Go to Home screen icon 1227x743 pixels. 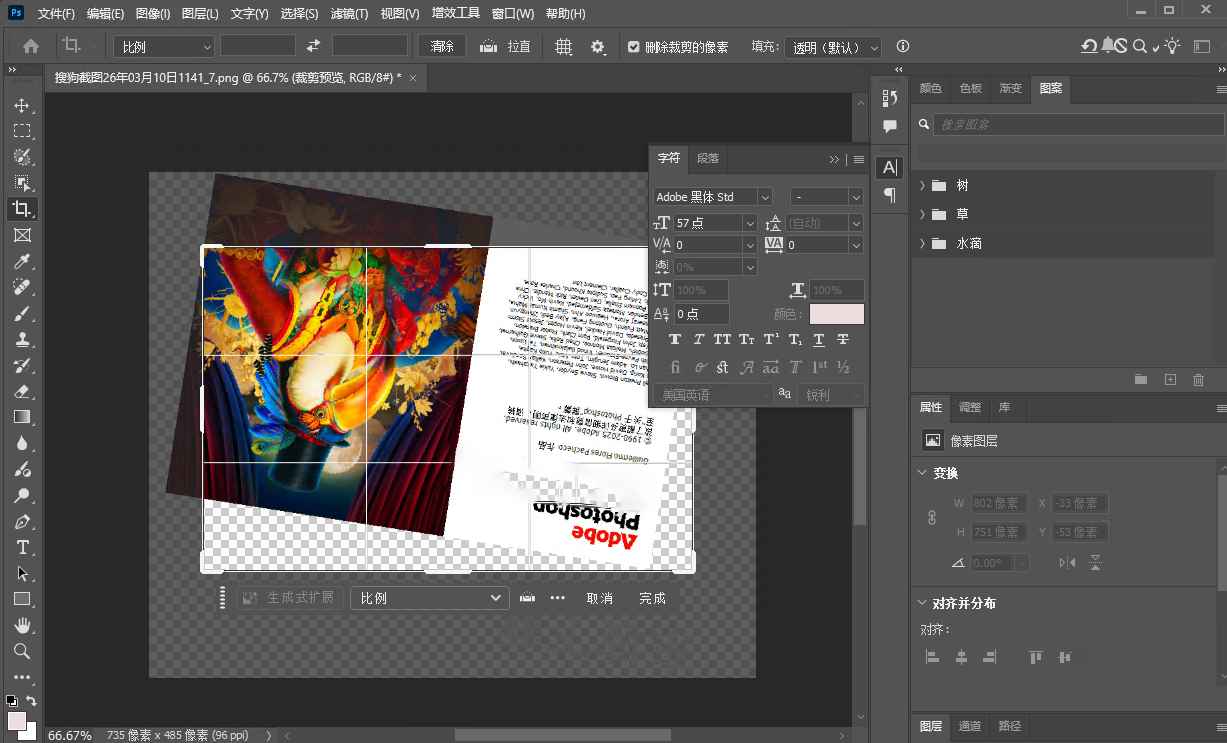(31, 46)
